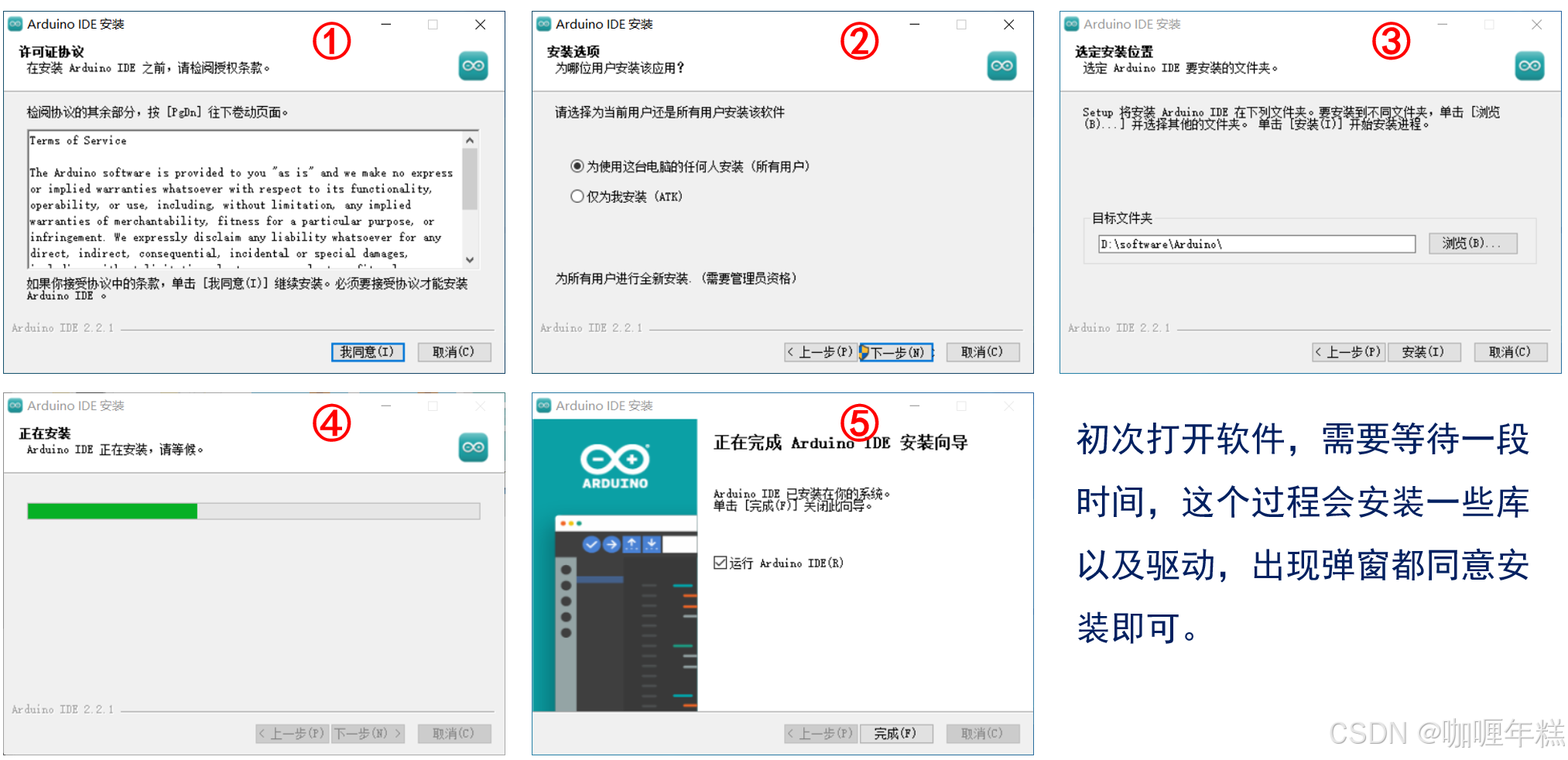Click title bar Arduino icon of install location window
Screen dimensions: 1568x760
point(1072,24)
